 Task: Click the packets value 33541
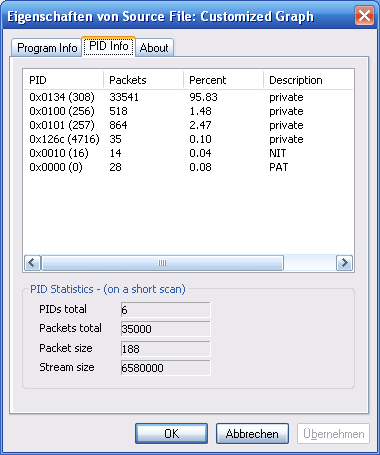coord(124,97)
